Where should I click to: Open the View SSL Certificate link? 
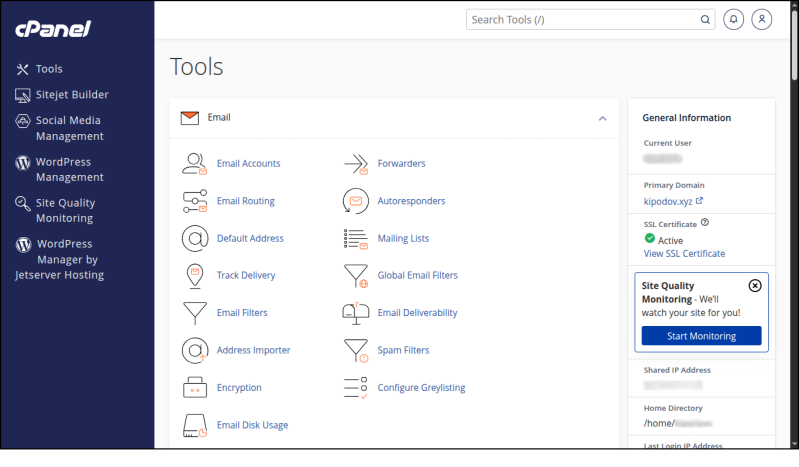coord(684,253)
